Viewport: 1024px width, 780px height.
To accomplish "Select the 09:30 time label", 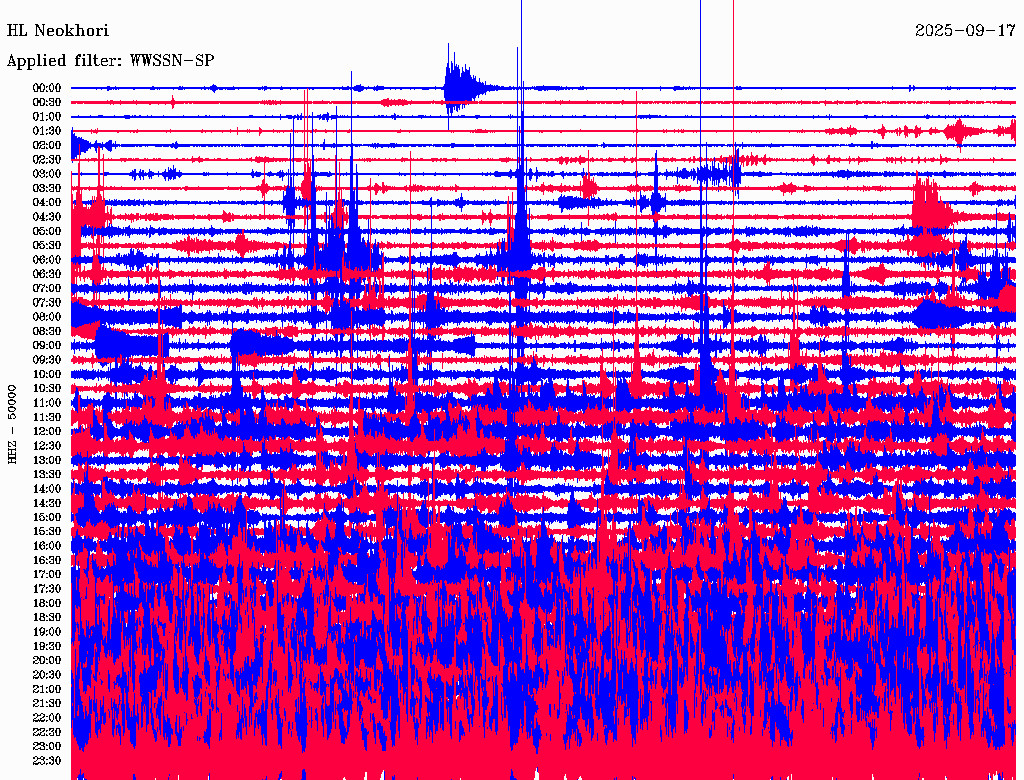I will coord(47,360).
